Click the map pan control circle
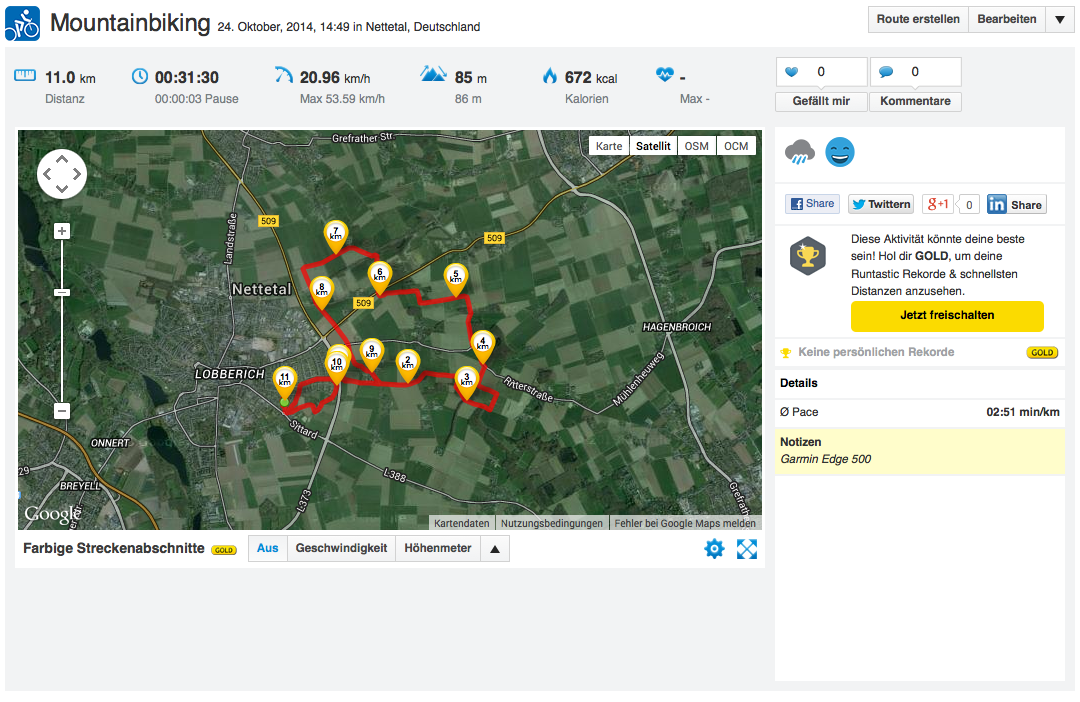This screenshot has width=1080, height=702. pyautogui.click(x=62, y=174)
